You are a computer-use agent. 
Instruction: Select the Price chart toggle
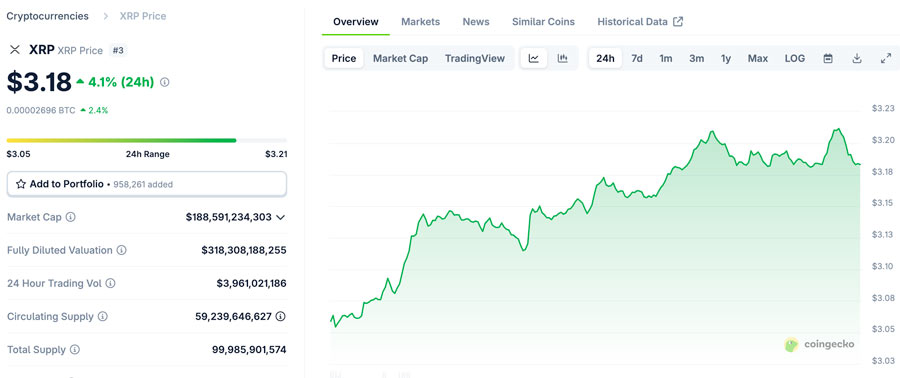(344, 59)
